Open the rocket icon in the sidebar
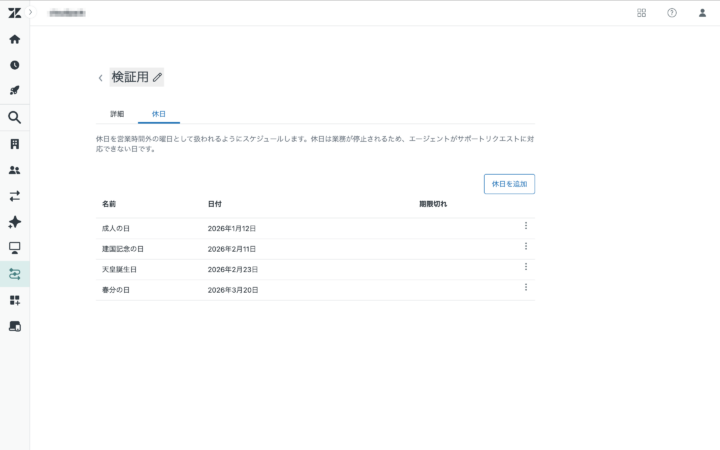This screenshot has width=720, height=450. click(x=14, y=91)
